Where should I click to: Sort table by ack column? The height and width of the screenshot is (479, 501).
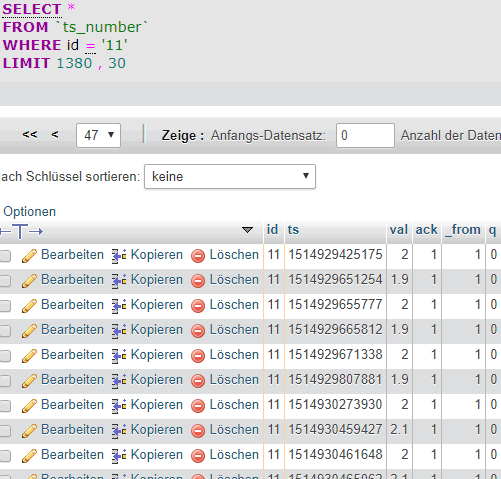pos(426,229)
